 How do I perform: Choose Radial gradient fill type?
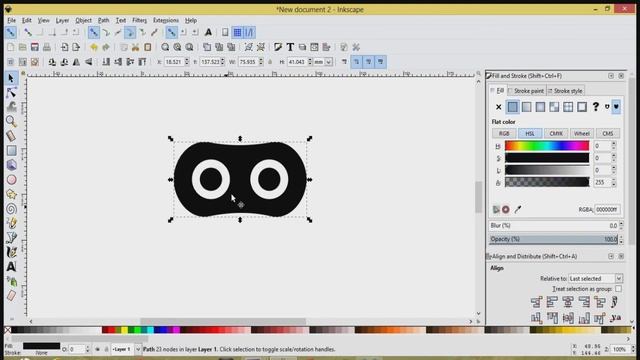[540, 107]
